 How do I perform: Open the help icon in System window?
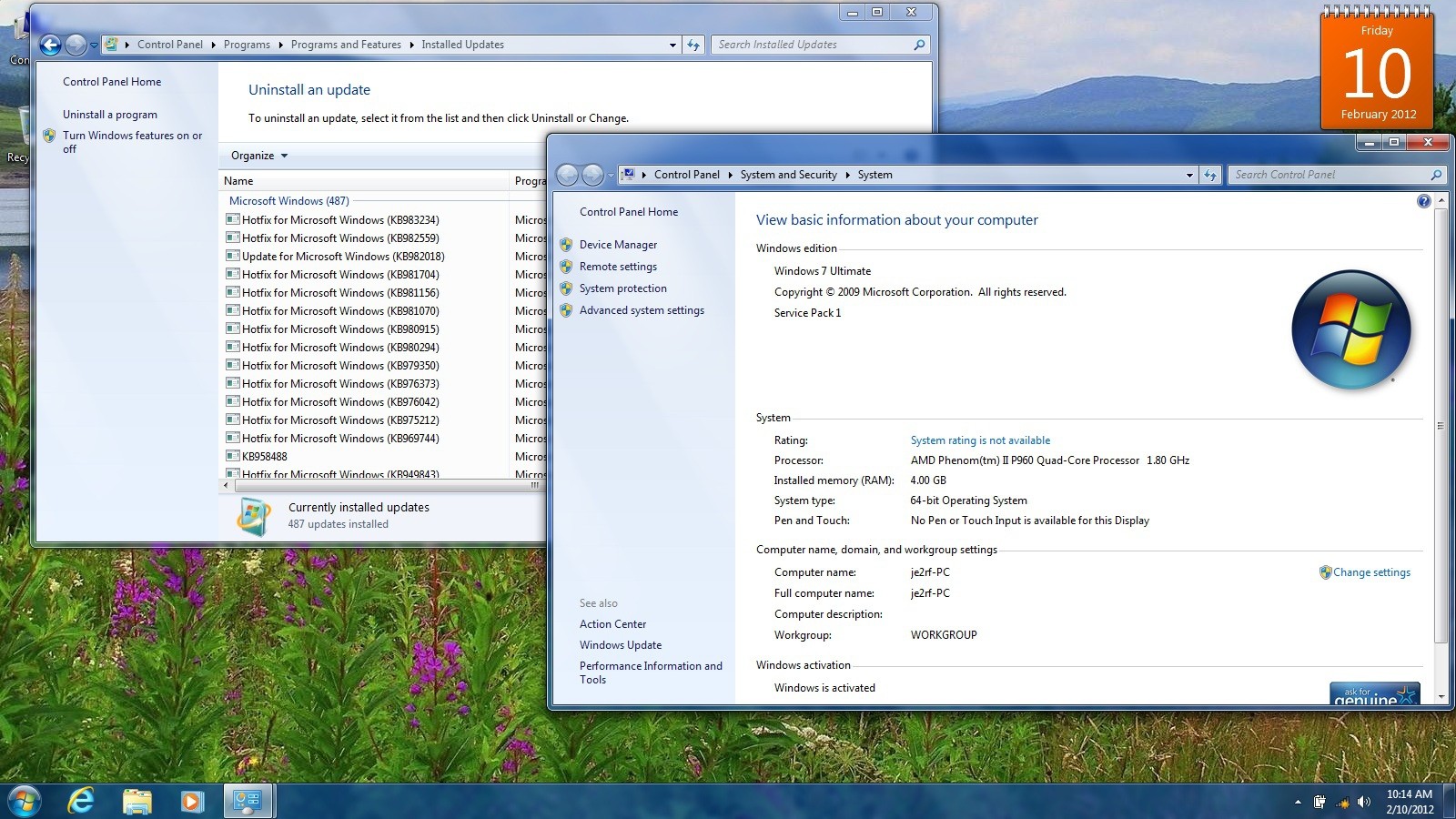pyautogui.click(x=1423, y=201)
